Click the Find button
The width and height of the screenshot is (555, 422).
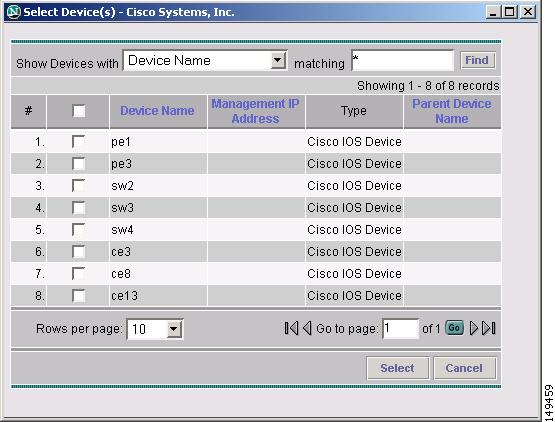coord(477,60)
